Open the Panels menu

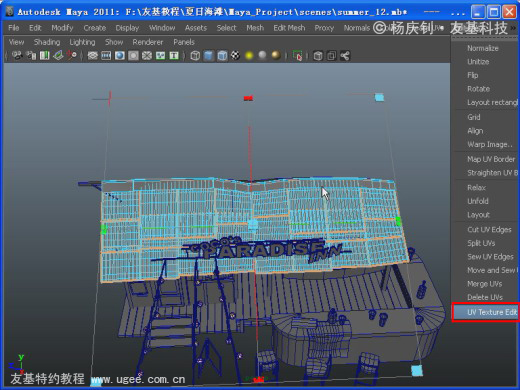184,42
